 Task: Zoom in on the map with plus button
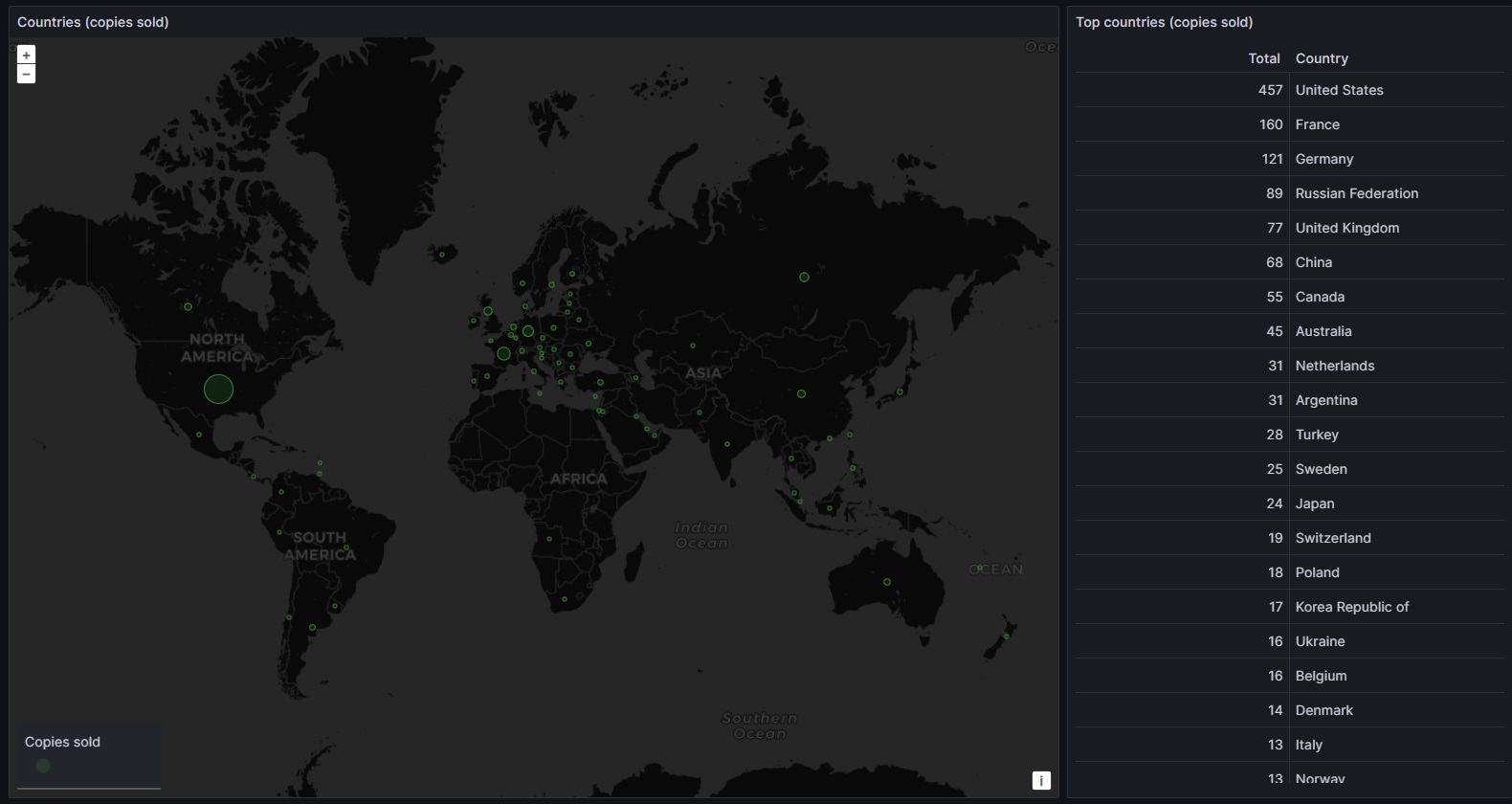coord(26,56)
